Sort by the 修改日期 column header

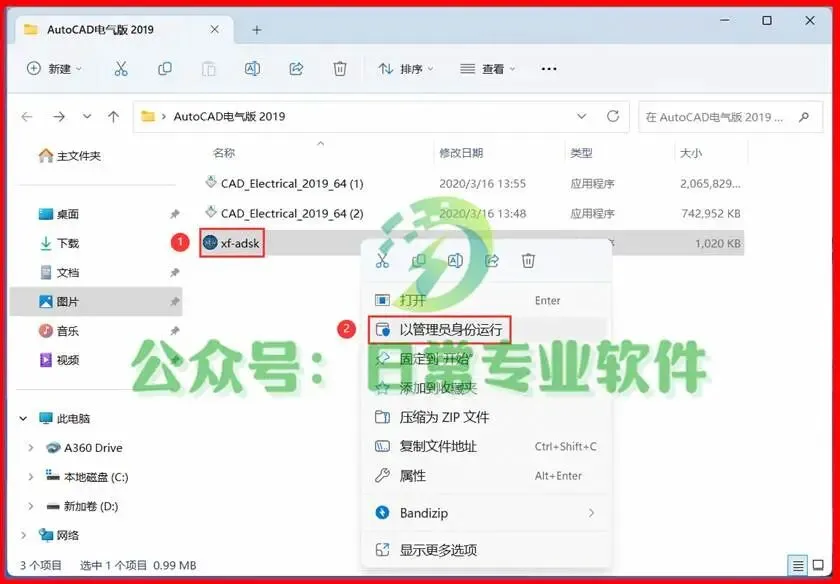point(461,153)
